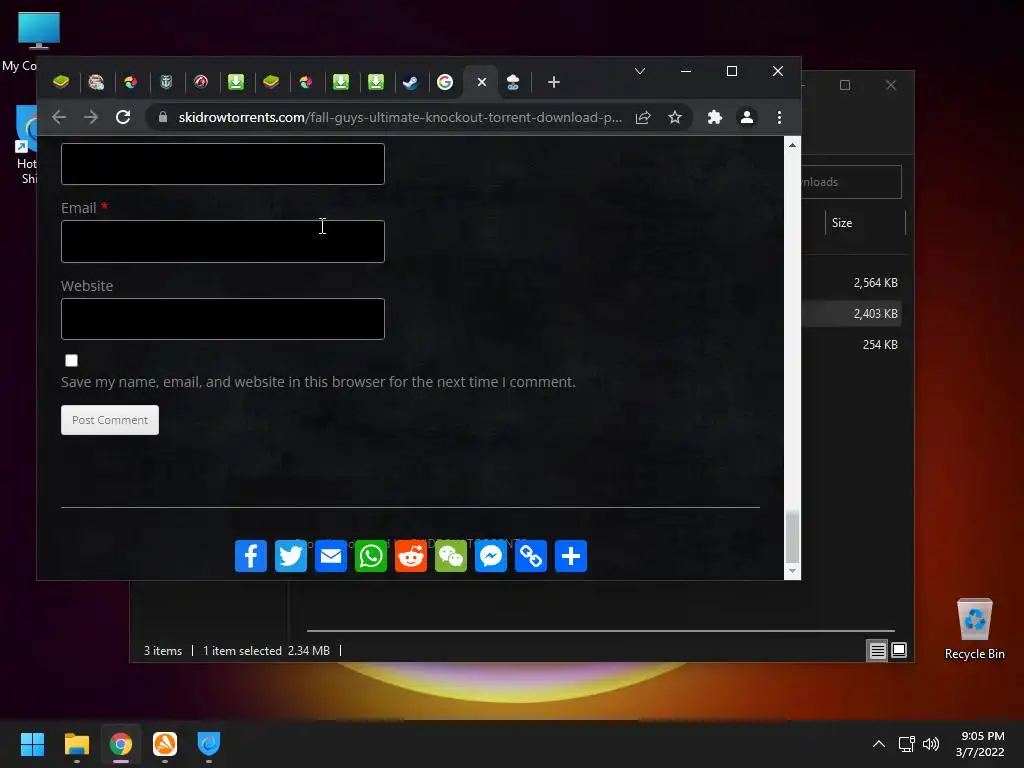Go forward in browser history
This screenshot has height=768, width=1024.
pyautogui.click(x=91, y=118)
